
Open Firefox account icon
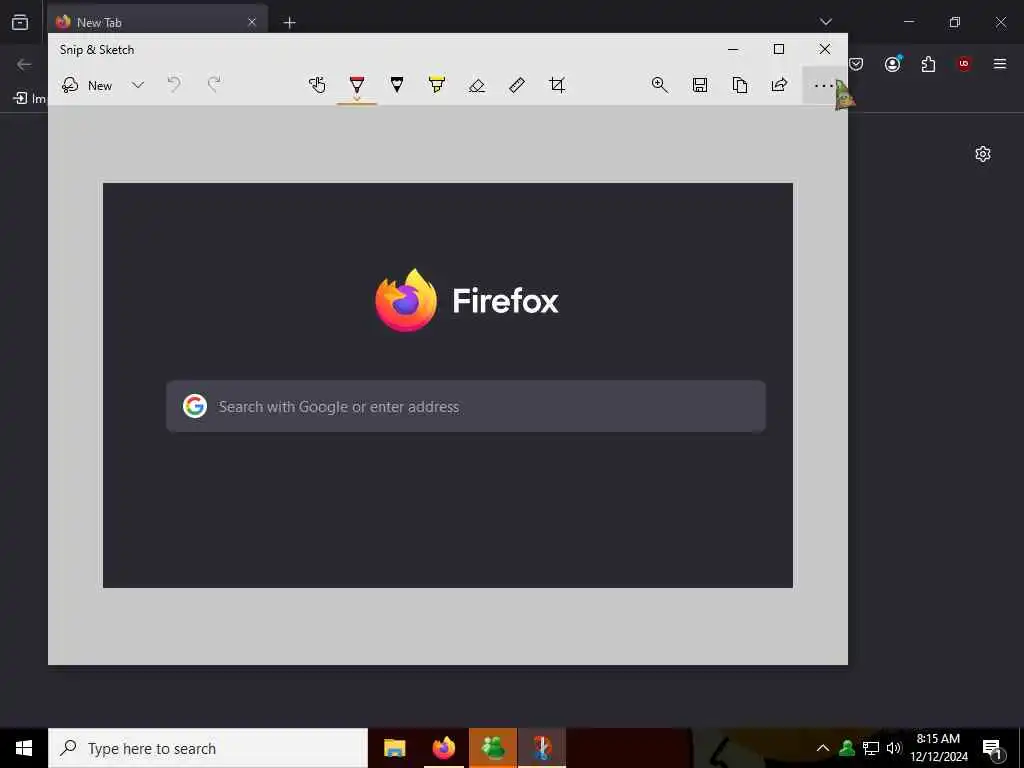[892, 64]
